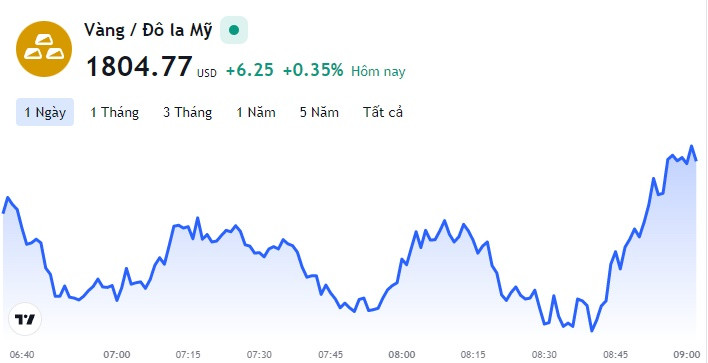Switch to 5 Năm view

[x=319, y=112]
